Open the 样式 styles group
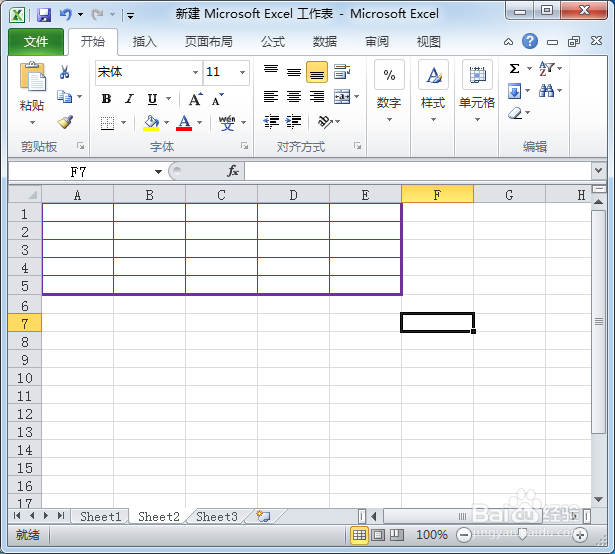Screen dimensions: 615x554 click(433, 92)
